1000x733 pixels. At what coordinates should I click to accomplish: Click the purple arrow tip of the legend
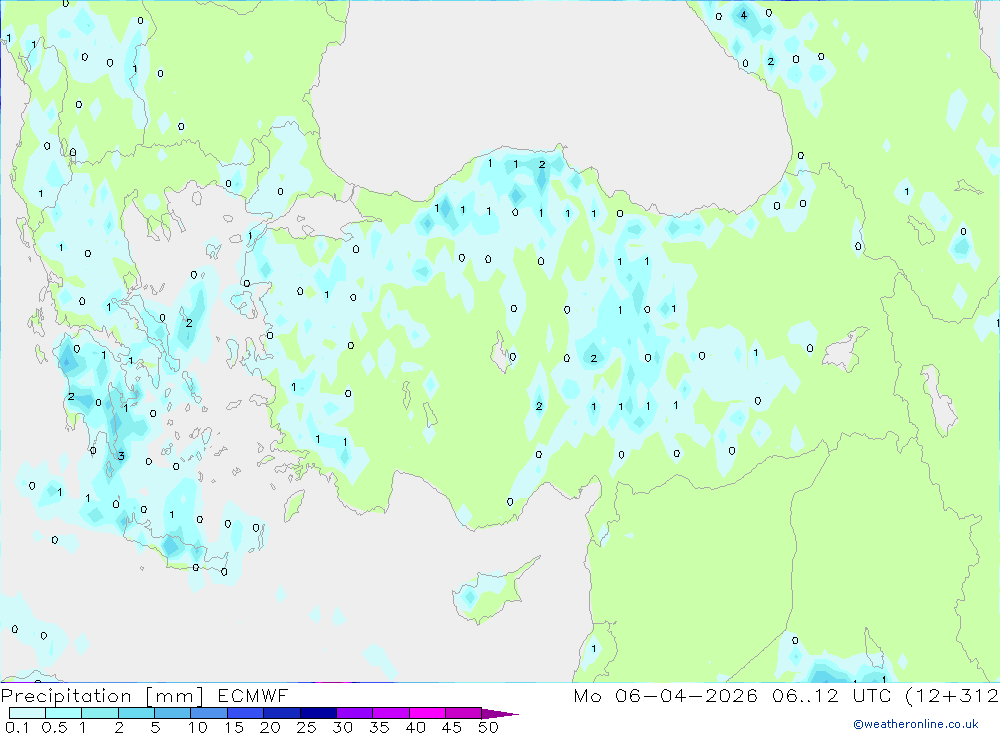tap(501, 713)
